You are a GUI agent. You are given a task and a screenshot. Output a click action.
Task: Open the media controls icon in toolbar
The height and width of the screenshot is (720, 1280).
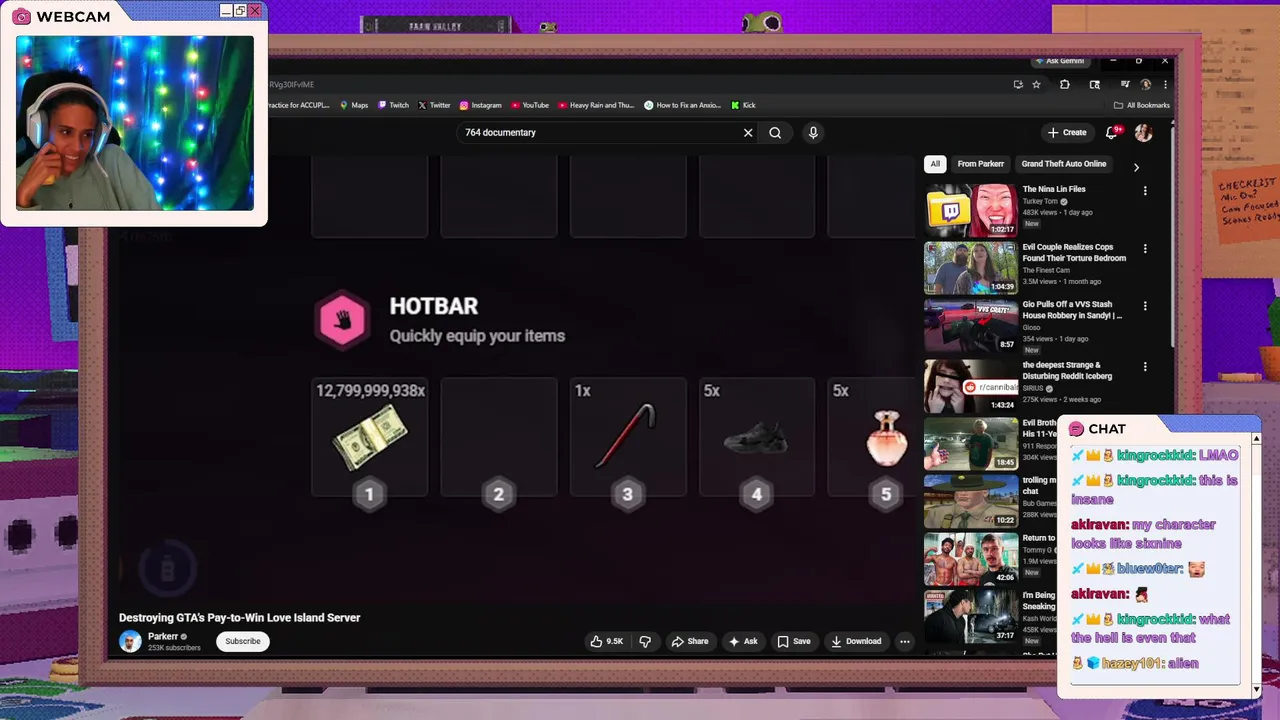(x=1125, y=85)
